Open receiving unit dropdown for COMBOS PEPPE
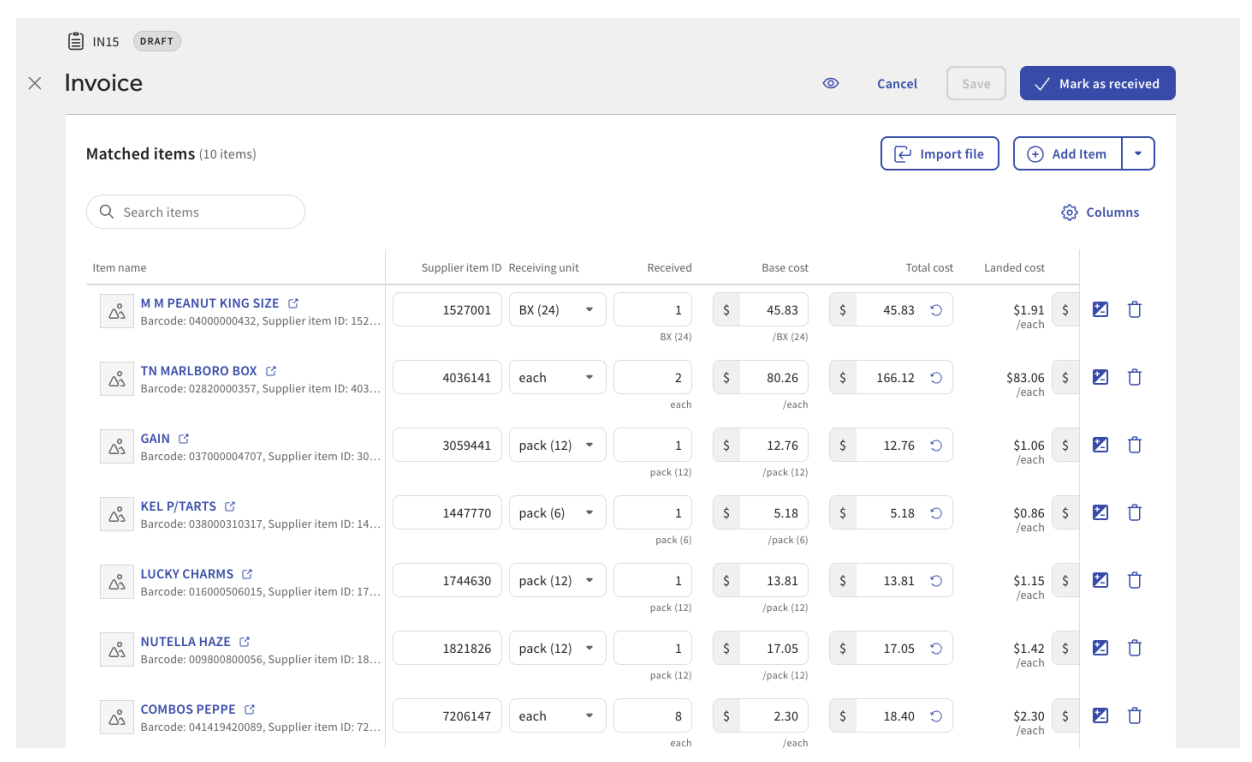This screenshot has width=1252, height=762. [x=557, y=716]
